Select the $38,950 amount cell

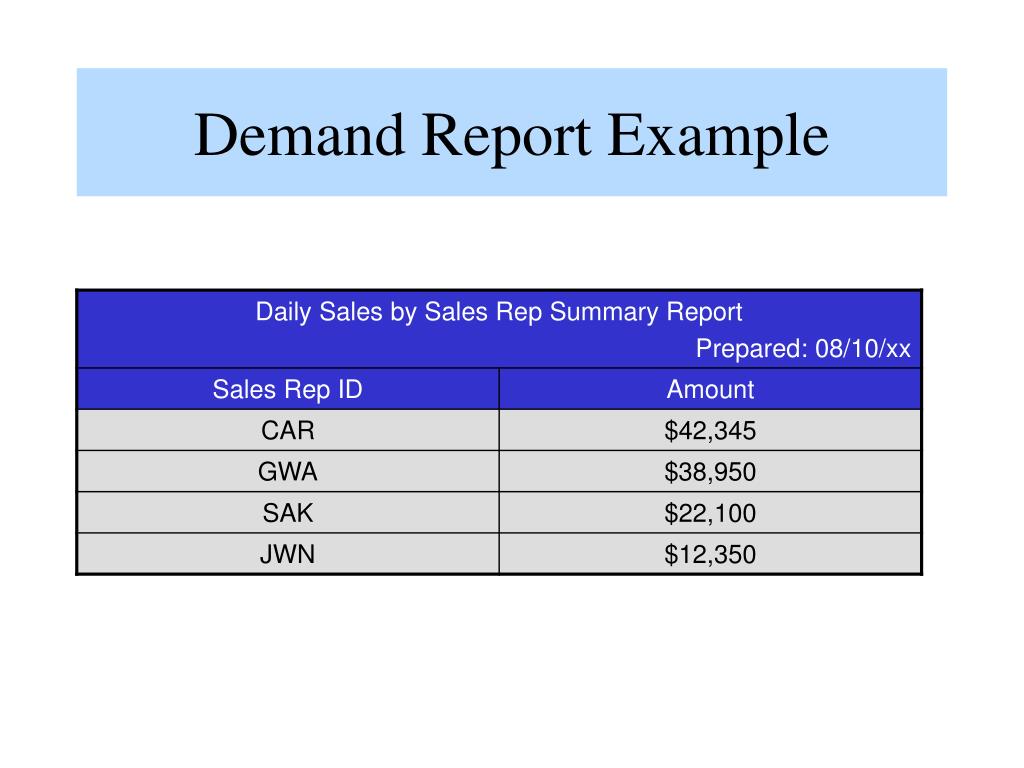pos(710,472)
